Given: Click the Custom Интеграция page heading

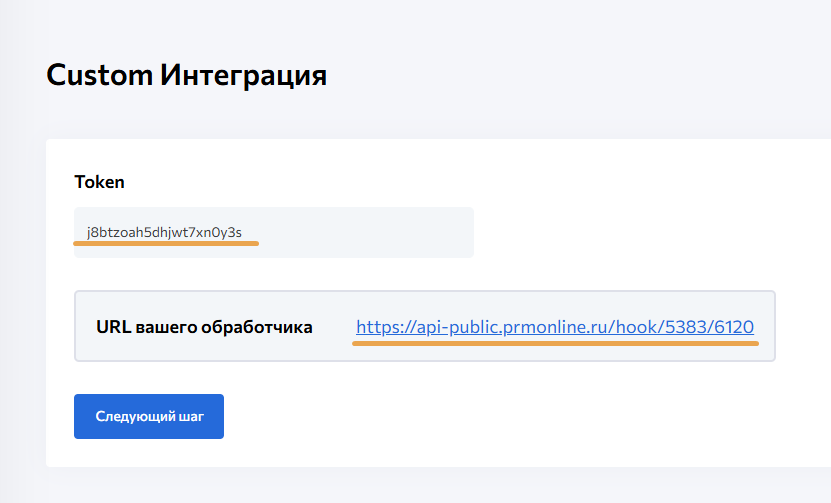Looking at the screenshot, I should pos(187,74).
